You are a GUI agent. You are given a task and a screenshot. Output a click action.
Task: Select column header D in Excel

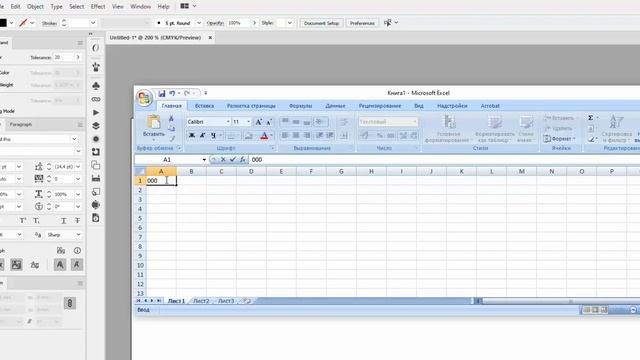[x=251, y=171]
